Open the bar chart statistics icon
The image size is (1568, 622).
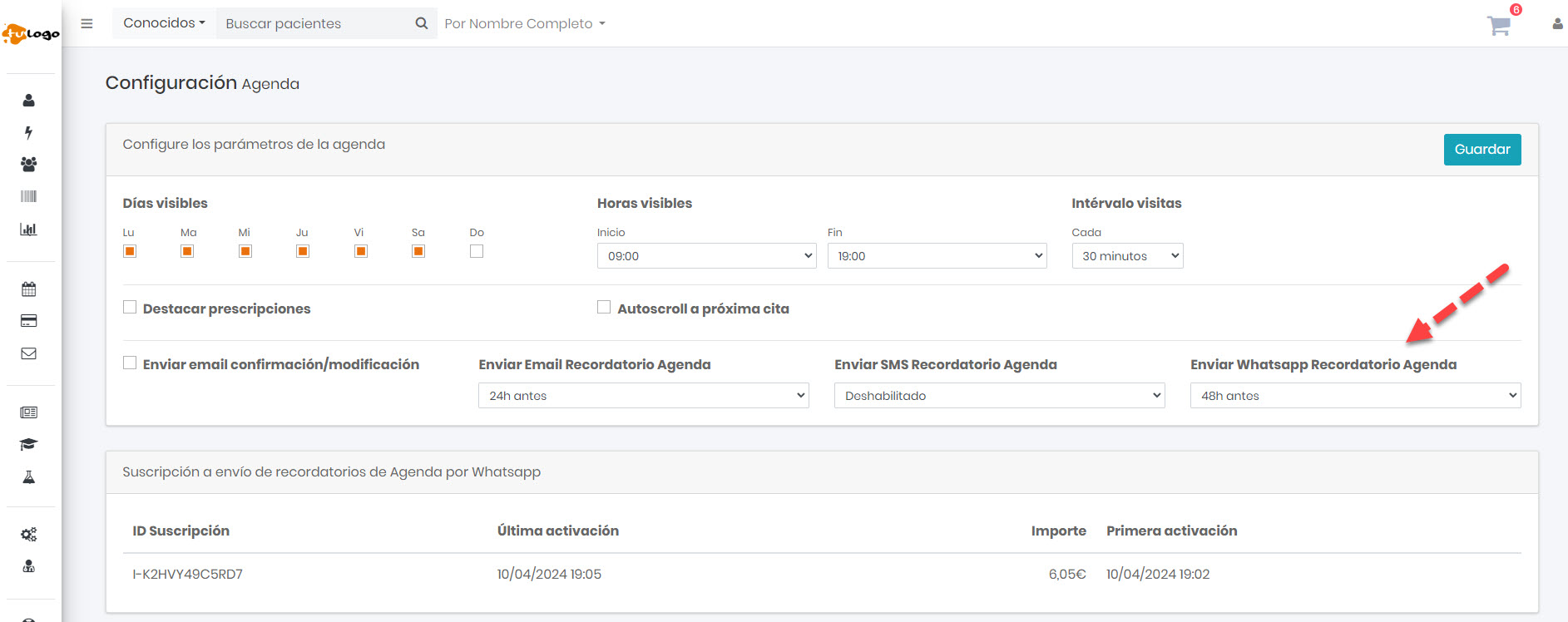(29, 230)
